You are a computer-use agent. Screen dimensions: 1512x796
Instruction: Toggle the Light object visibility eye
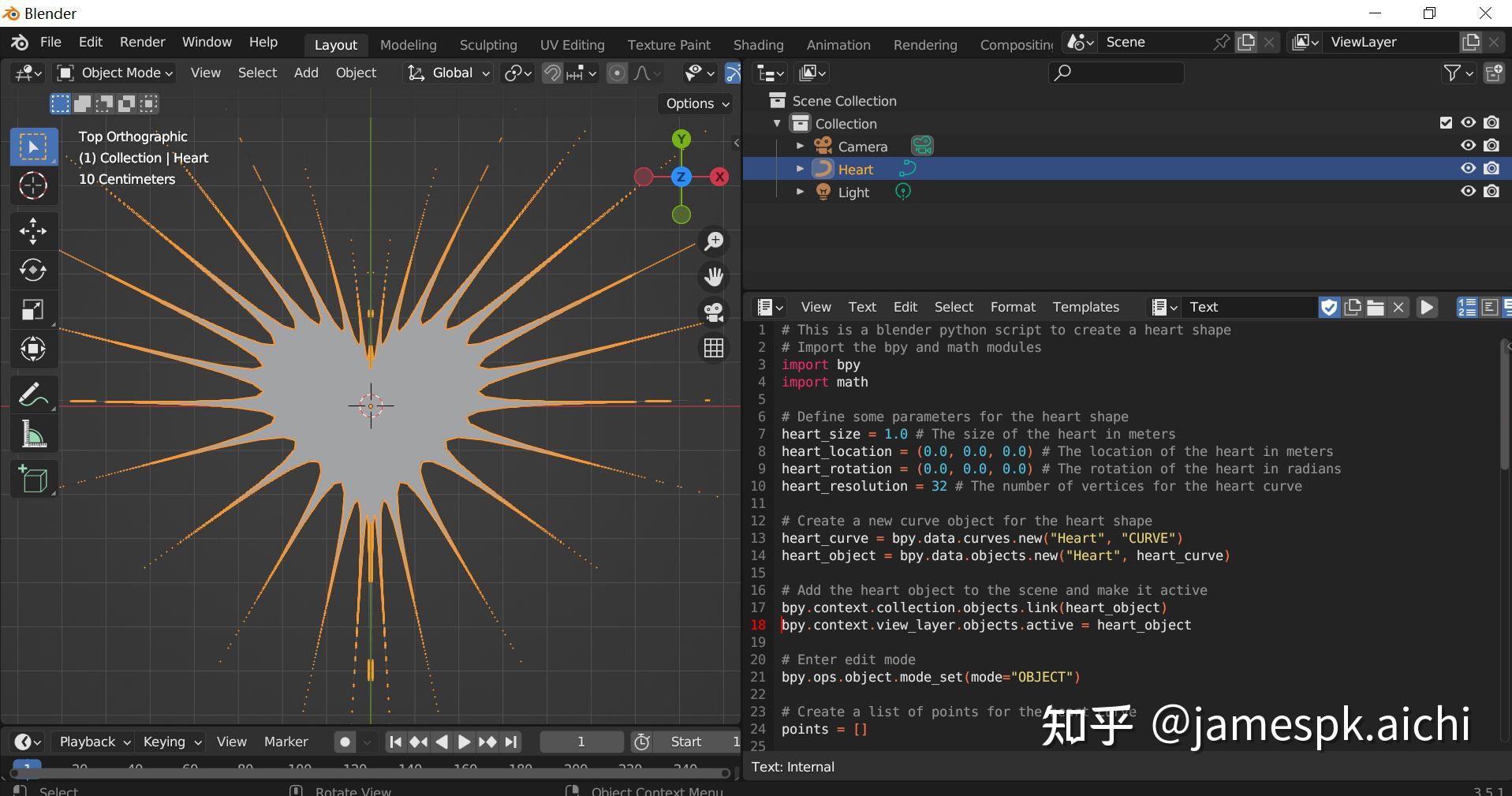(1468, 192)
